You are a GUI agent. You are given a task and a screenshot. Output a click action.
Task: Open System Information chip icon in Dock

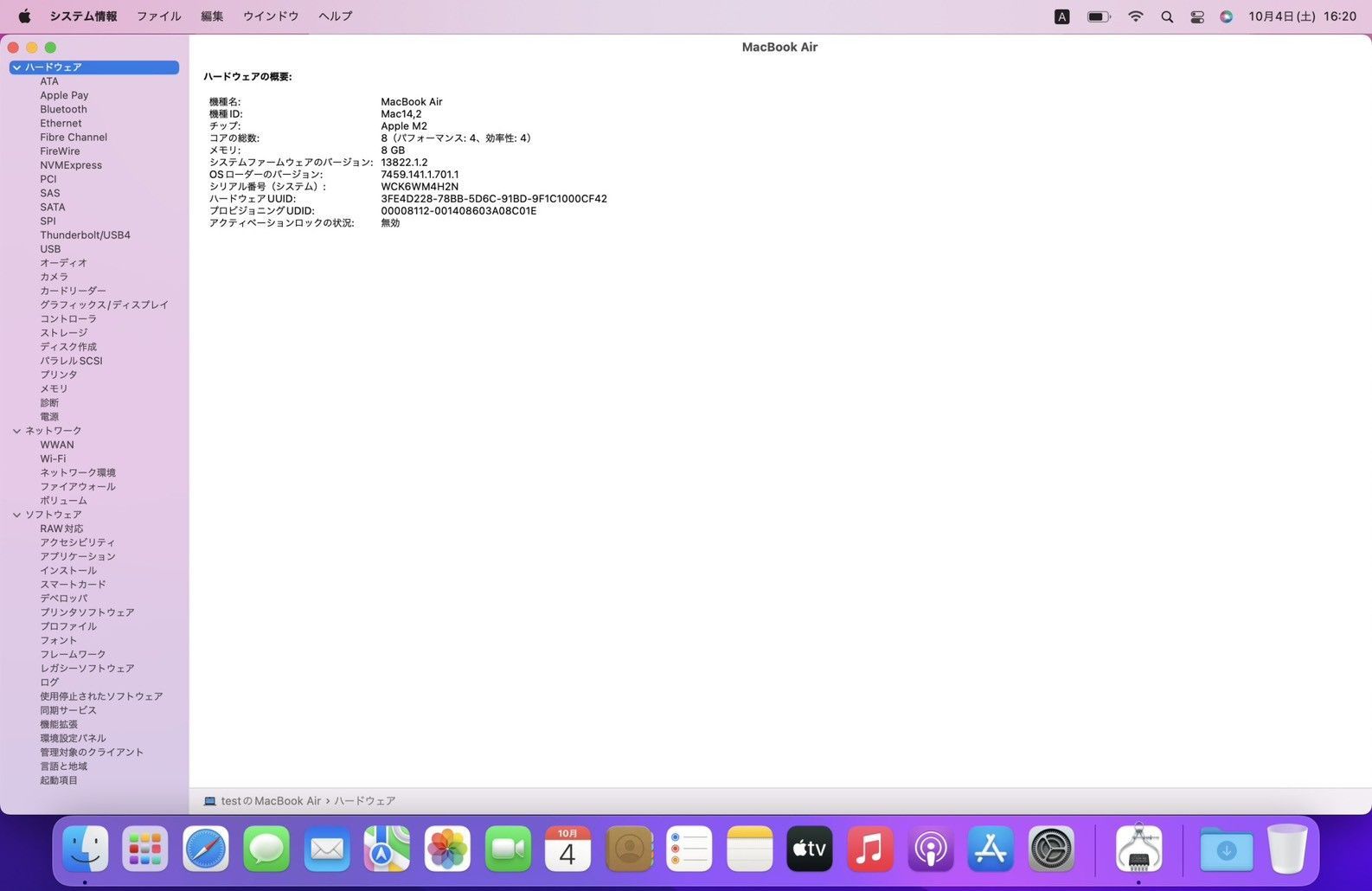point(1138,849)
